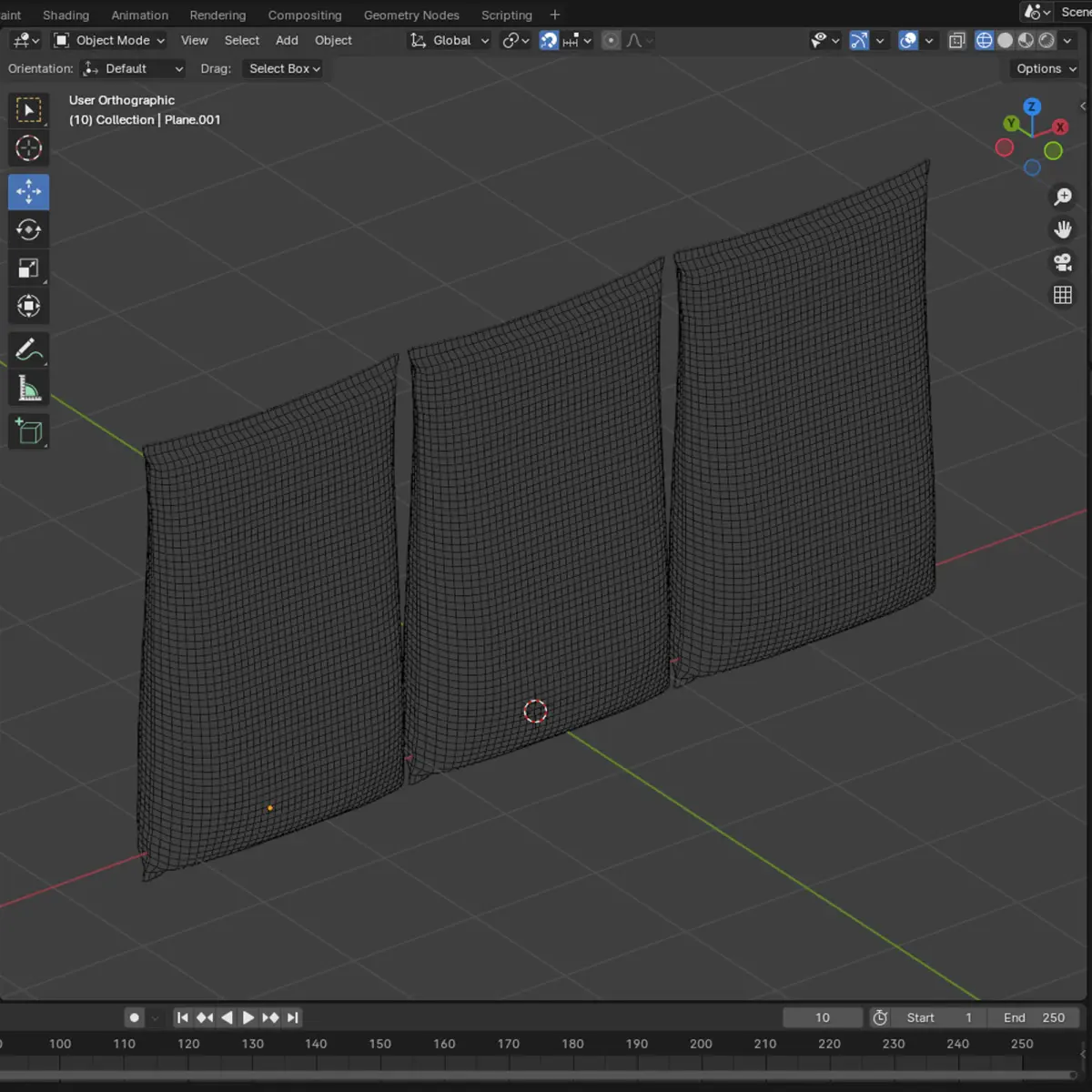Toggle auto keying record button

134,1017
